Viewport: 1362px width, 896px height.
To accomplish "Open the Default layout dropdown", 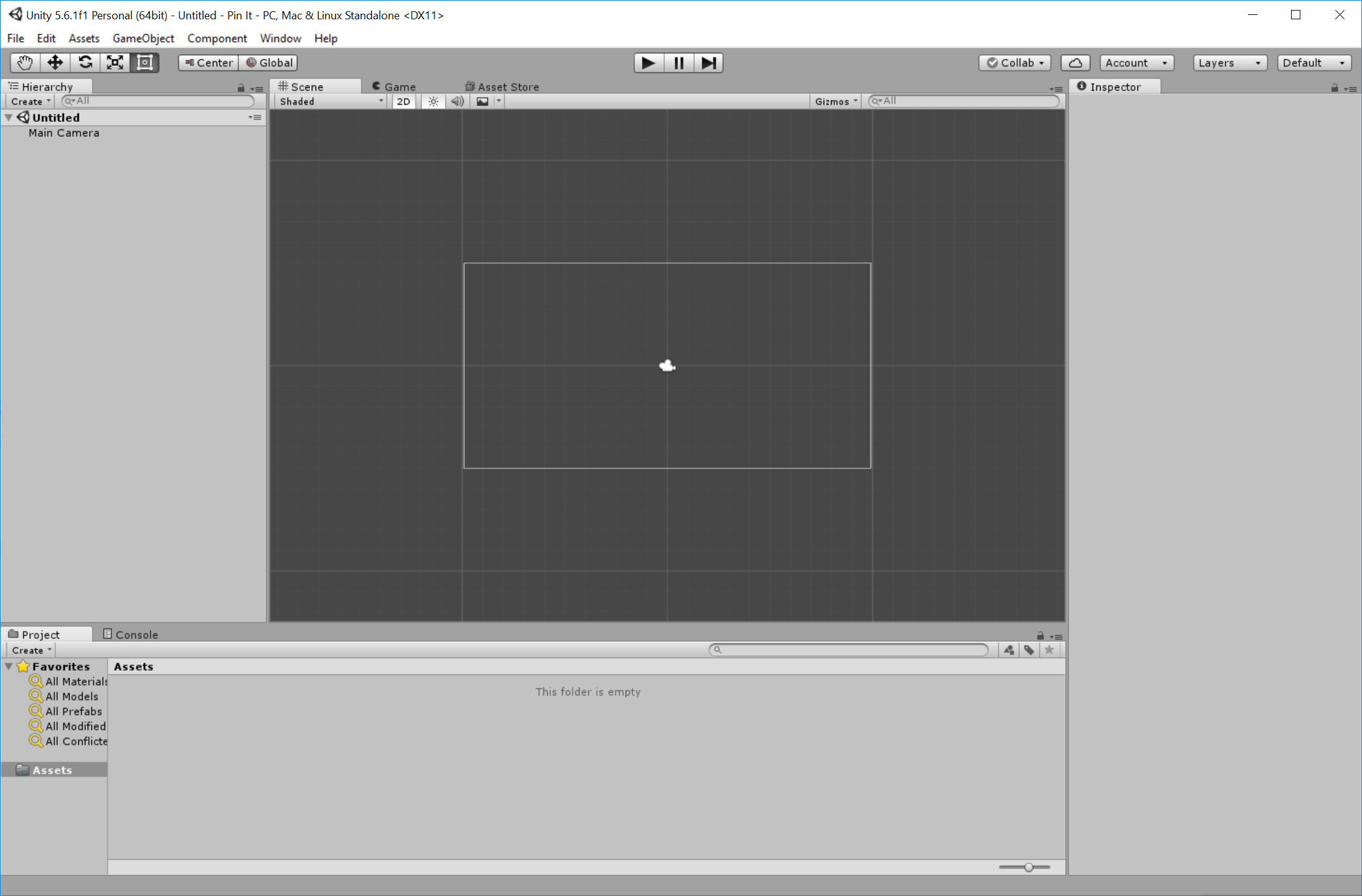I will point(1313,62).
